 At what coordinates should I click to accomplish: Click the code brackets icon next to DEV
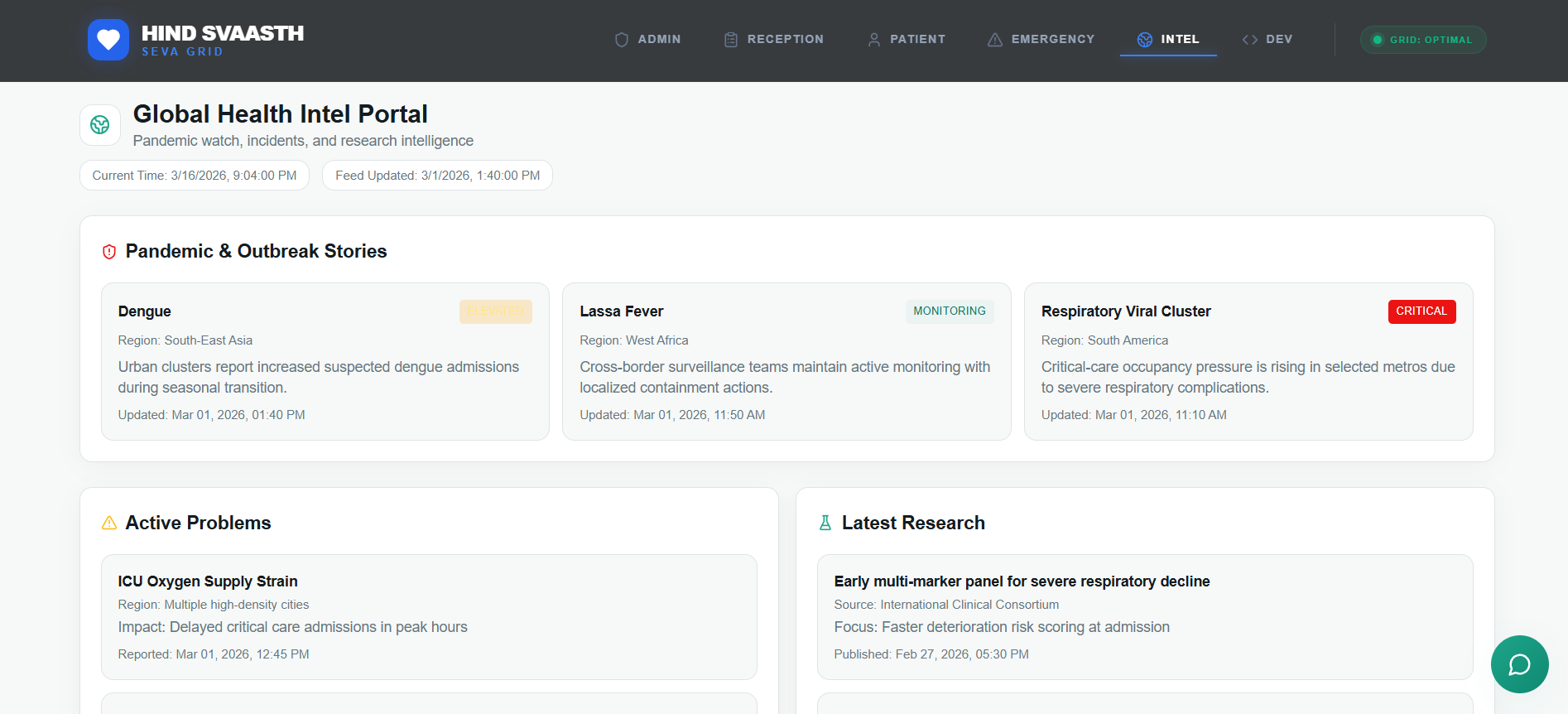click(x=1250, y=40)
